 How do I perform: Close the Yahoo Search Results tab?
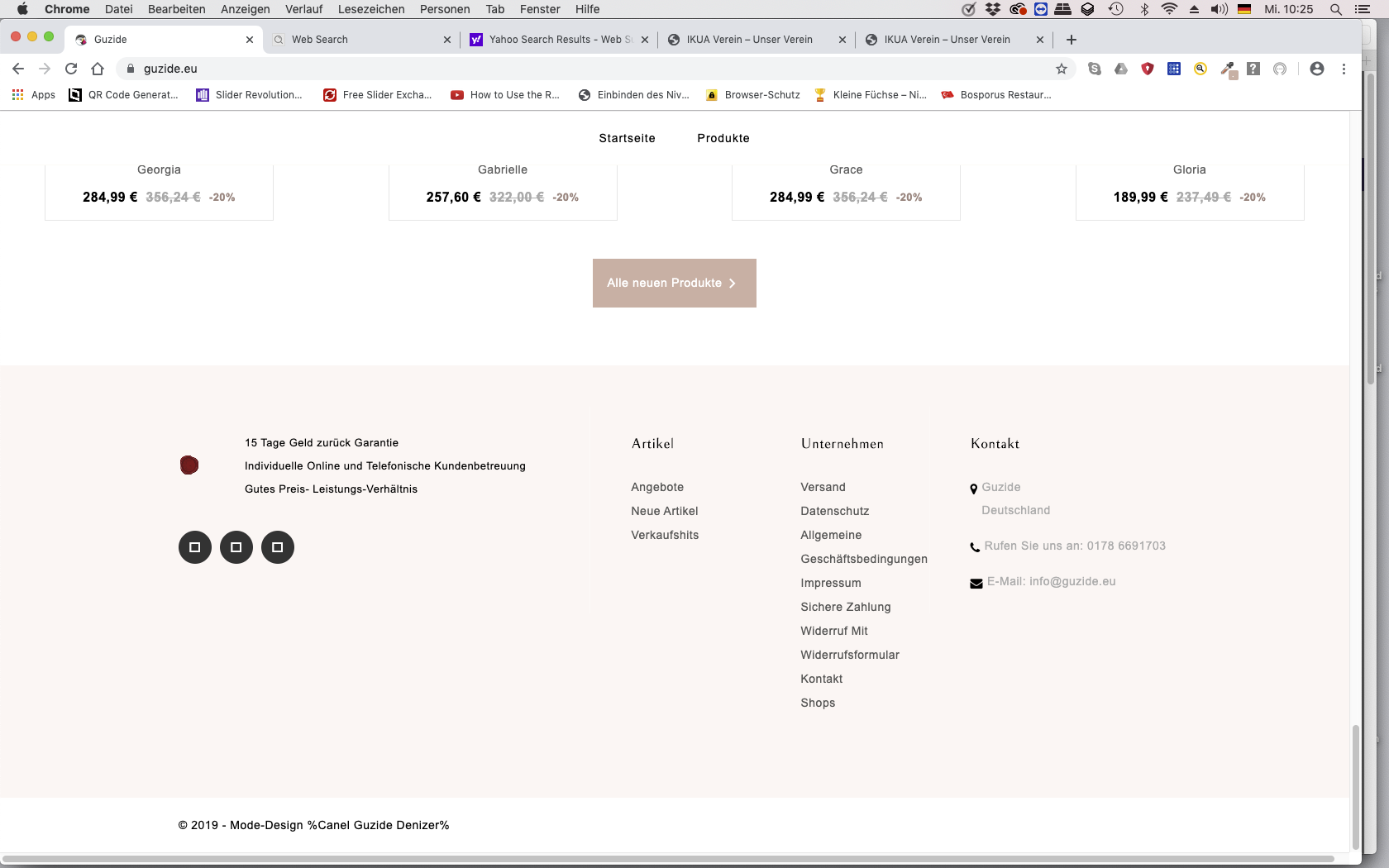[645, 40]
